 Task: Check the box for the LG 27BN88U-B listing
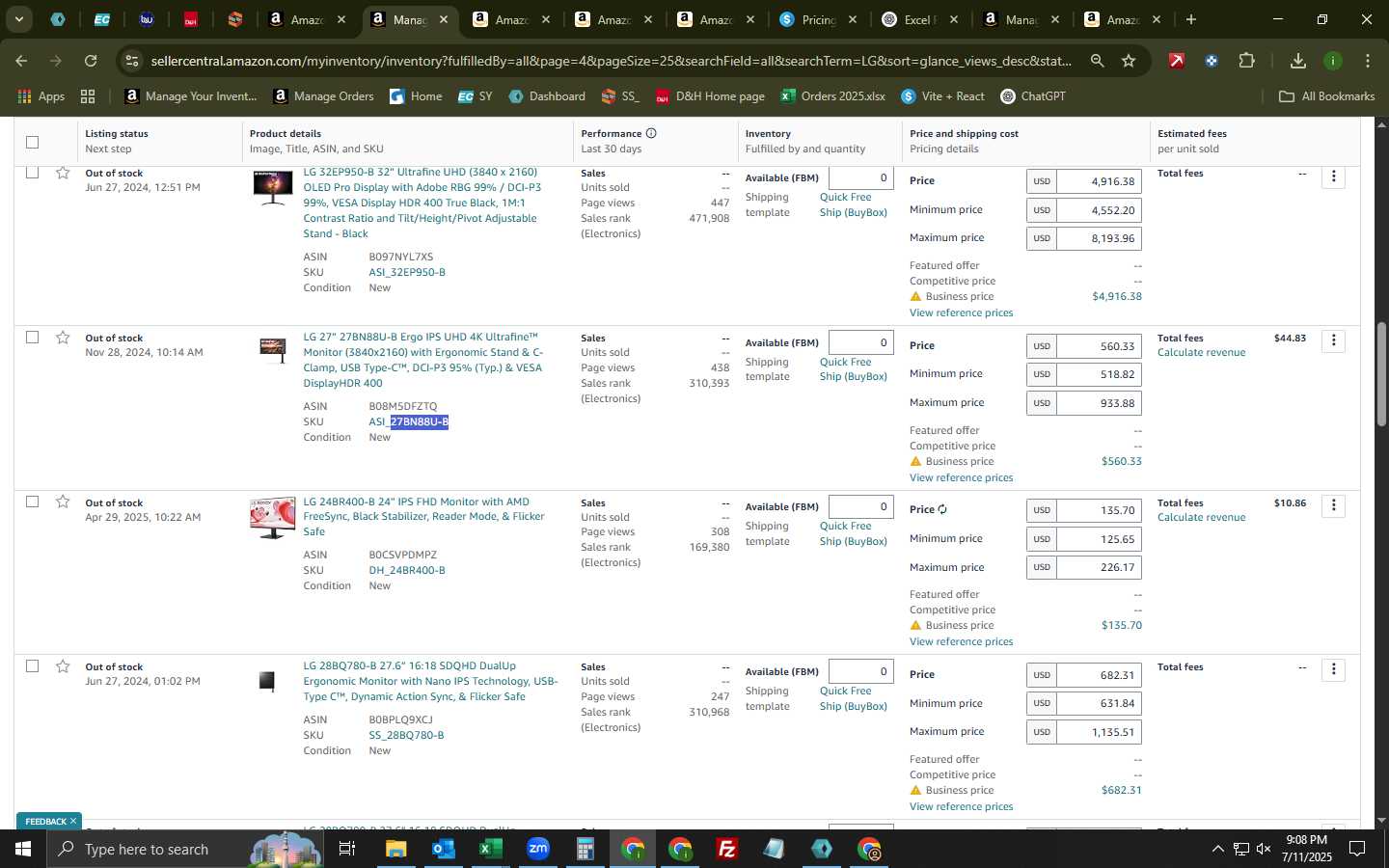32,338
